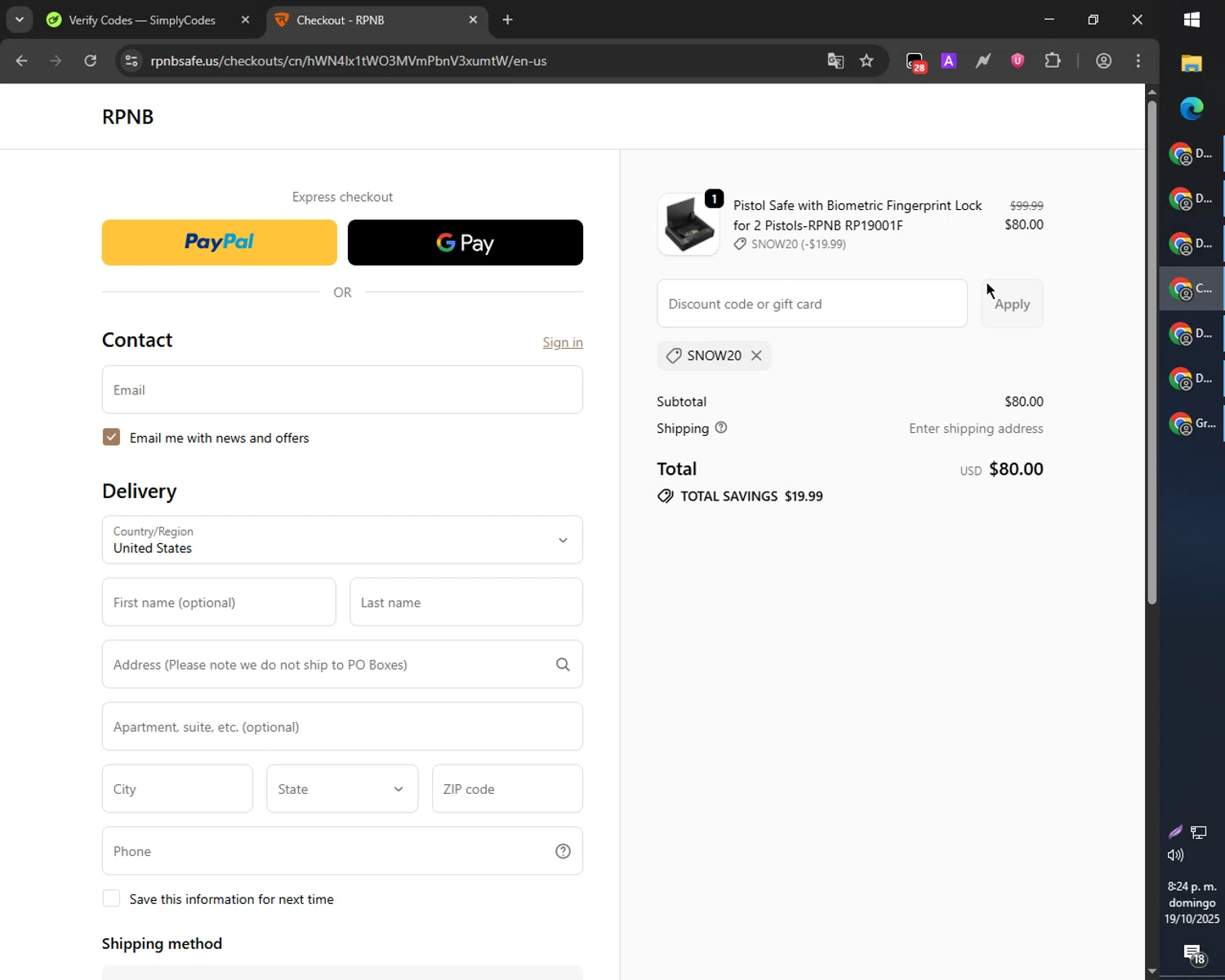Click the Discount code or gift card field
Screen dimensions: 1225x980
click(813, 304)
